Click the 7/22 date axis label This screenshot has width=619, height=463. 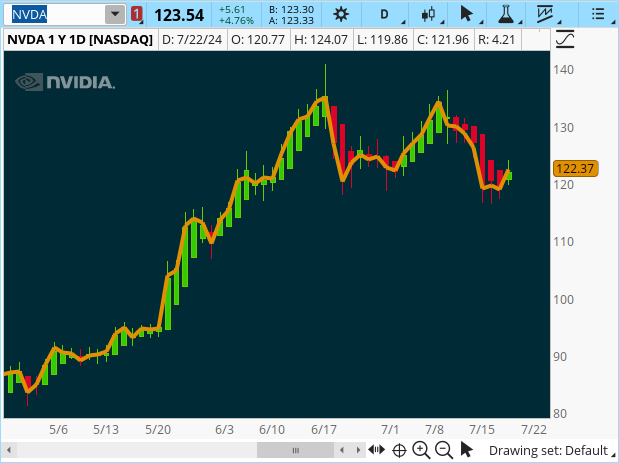tap(534, 429)
